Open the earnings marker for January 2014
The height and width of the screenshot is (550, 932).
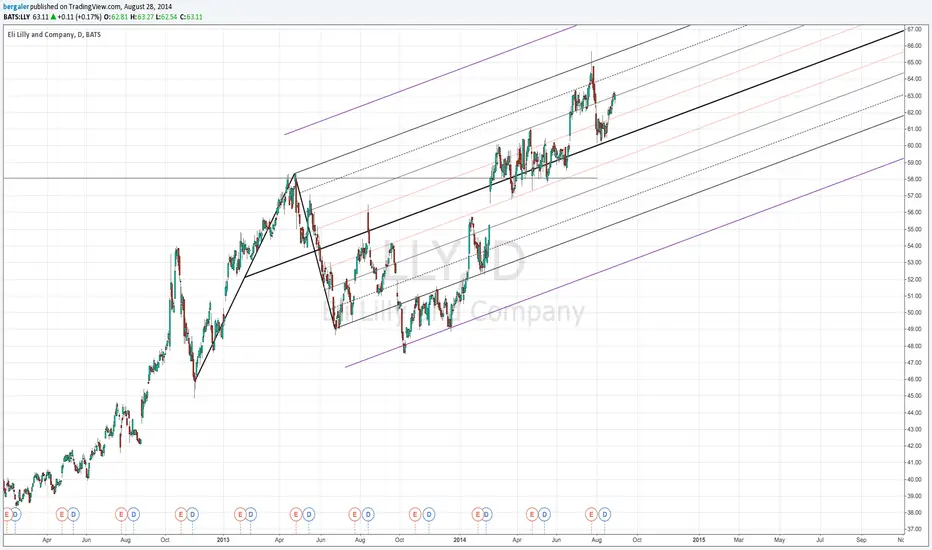(x=477, y=514)
